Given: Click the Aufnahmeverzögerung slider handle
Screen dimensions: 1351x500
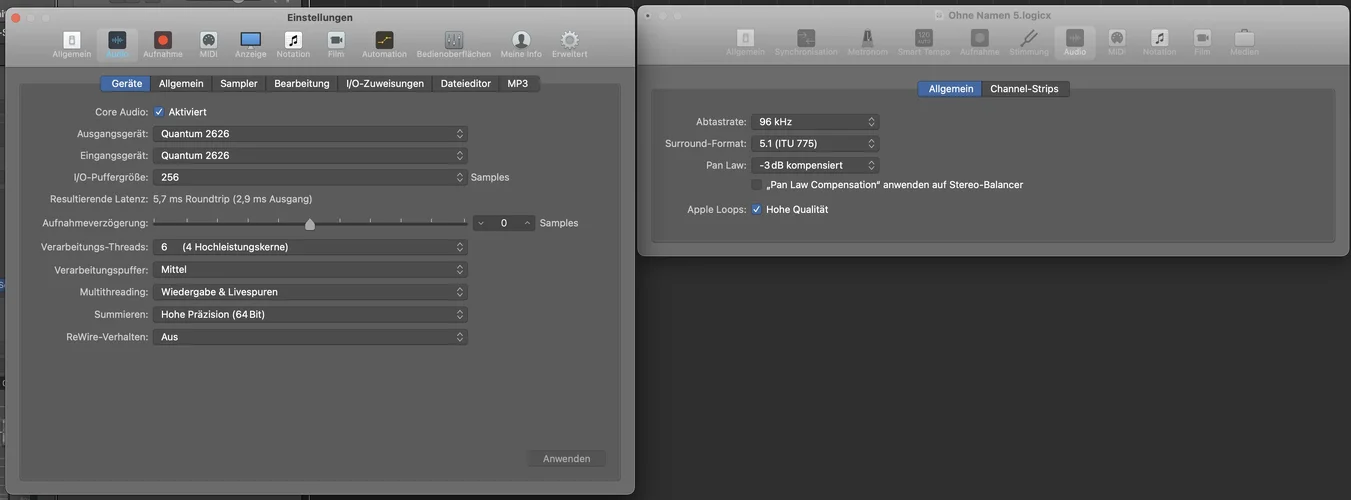Looking at the screenshot, I should click(310, 224).
